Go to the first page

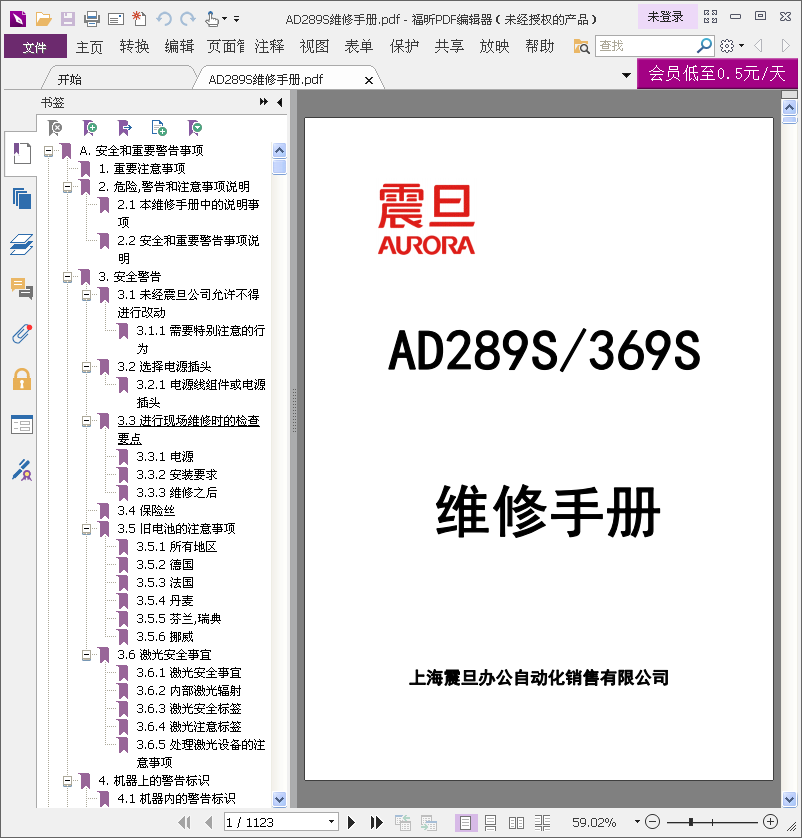pyautogui.click(x=185, y=822)
